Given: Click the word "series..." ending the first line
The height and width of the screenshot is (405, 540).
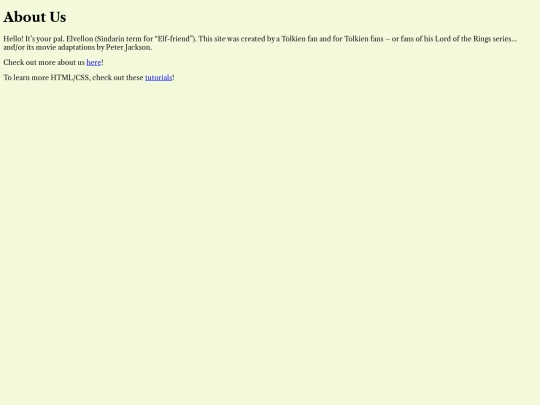Looking at the screenshot, I should (x=505, y=39).
